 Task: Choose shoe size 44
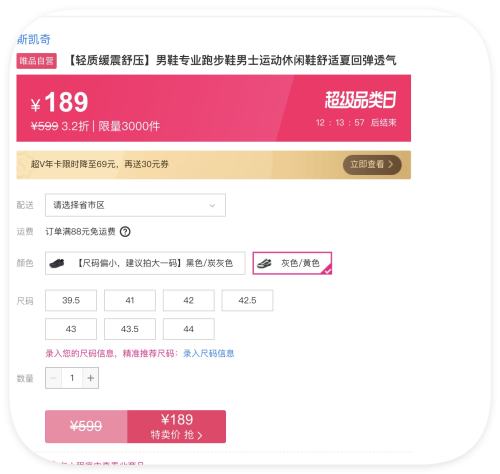(189, 329)
